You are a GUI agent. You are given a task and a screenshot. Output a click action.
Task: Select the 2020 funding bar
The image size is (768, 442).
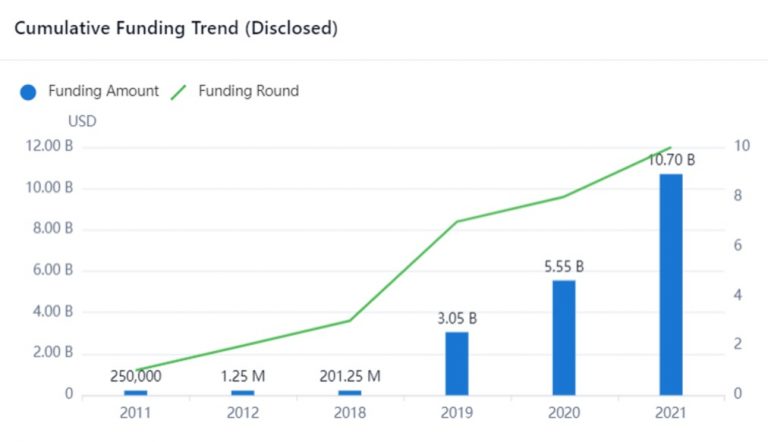click(x=564, y=337)
